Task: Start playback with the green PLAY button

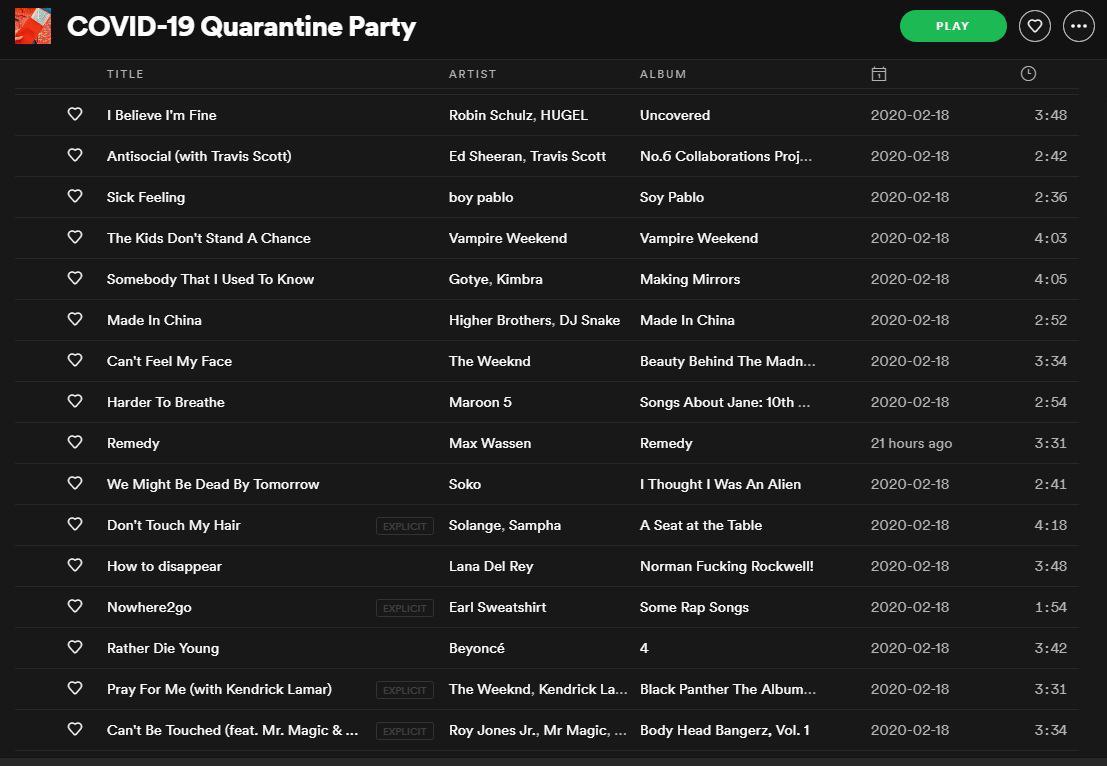Action: pos(952,26)
